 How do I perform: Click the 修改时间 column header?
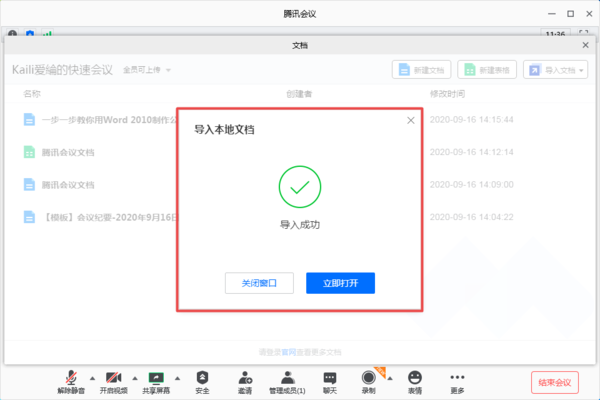click(x=448, y=94)
